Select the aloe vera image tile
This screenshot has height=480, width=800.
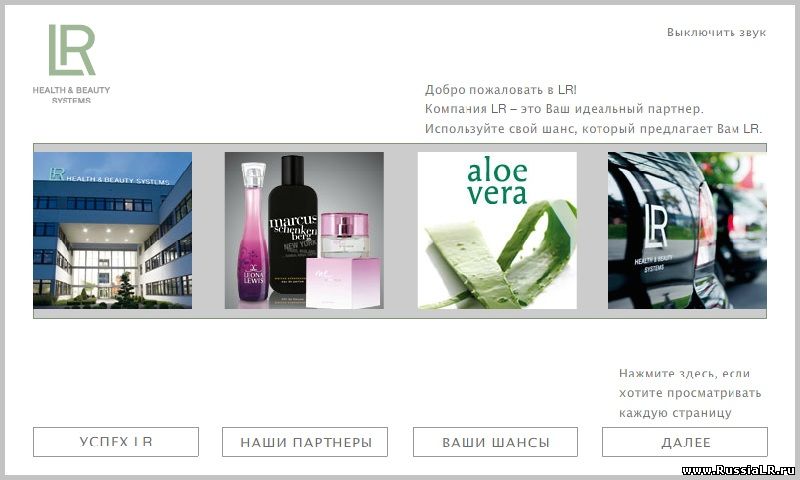497,230
